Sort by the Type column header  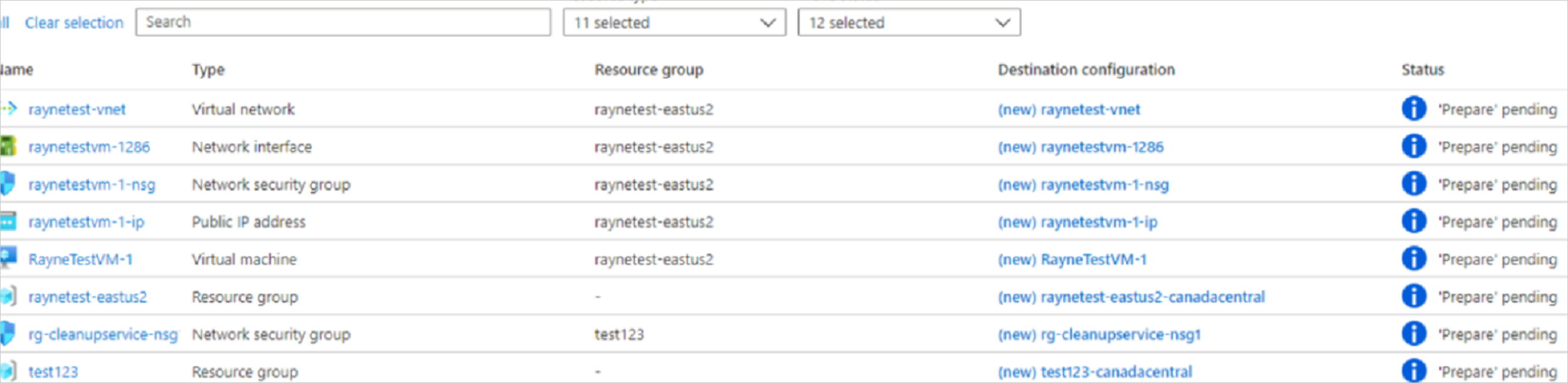click(x=208, y=70)
